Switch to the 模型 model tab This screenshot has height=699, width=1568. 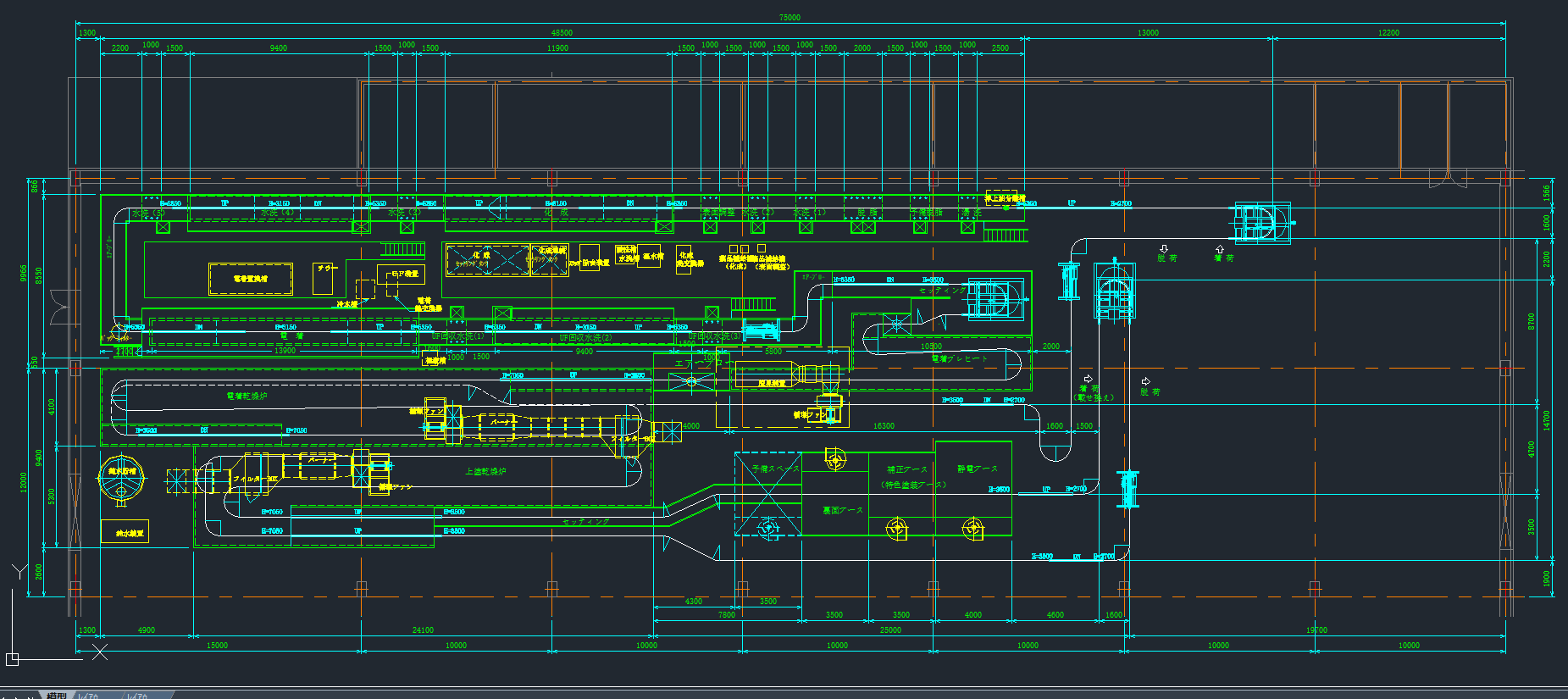click(57, 695)
